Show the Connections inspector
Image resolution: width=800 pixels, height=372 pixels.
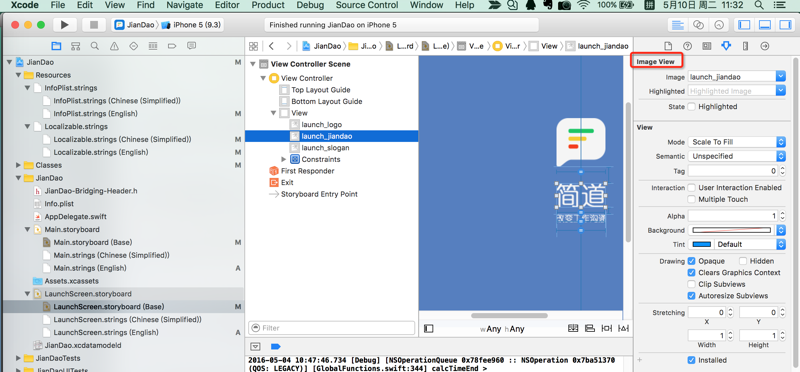[765, 46]
